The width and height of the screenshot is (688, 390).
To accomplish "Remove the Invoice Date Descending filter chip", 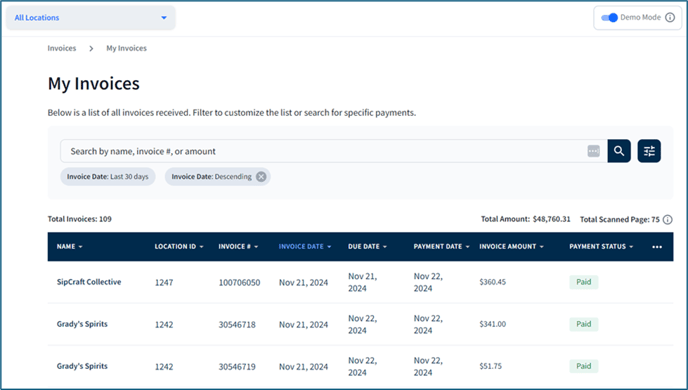I will (261, 177).
